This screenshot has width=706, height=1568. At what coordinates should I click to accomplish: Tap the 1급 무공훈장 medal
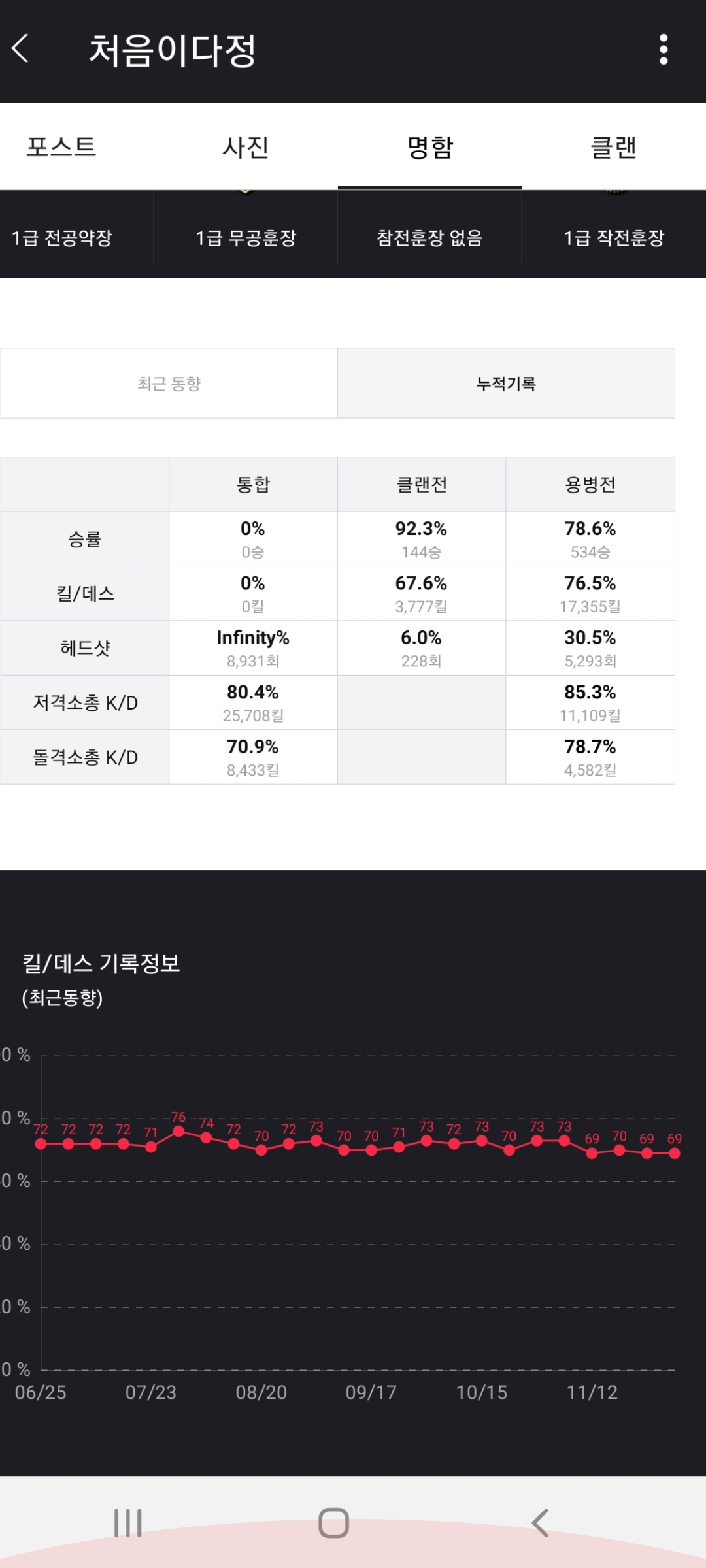(246, 238)
